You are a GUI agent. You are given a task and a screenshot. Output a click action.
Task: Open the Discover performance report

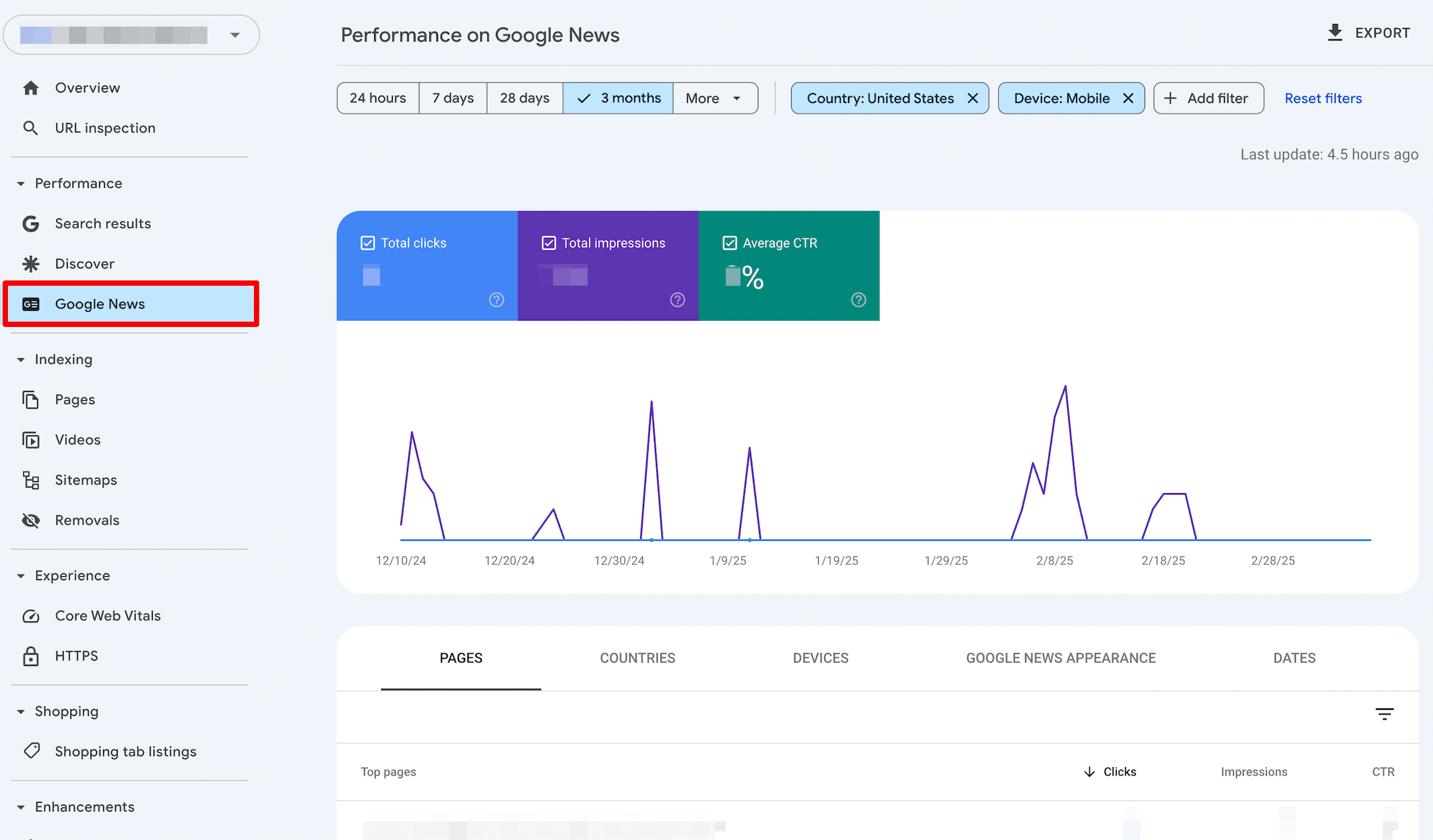[84, 263]
